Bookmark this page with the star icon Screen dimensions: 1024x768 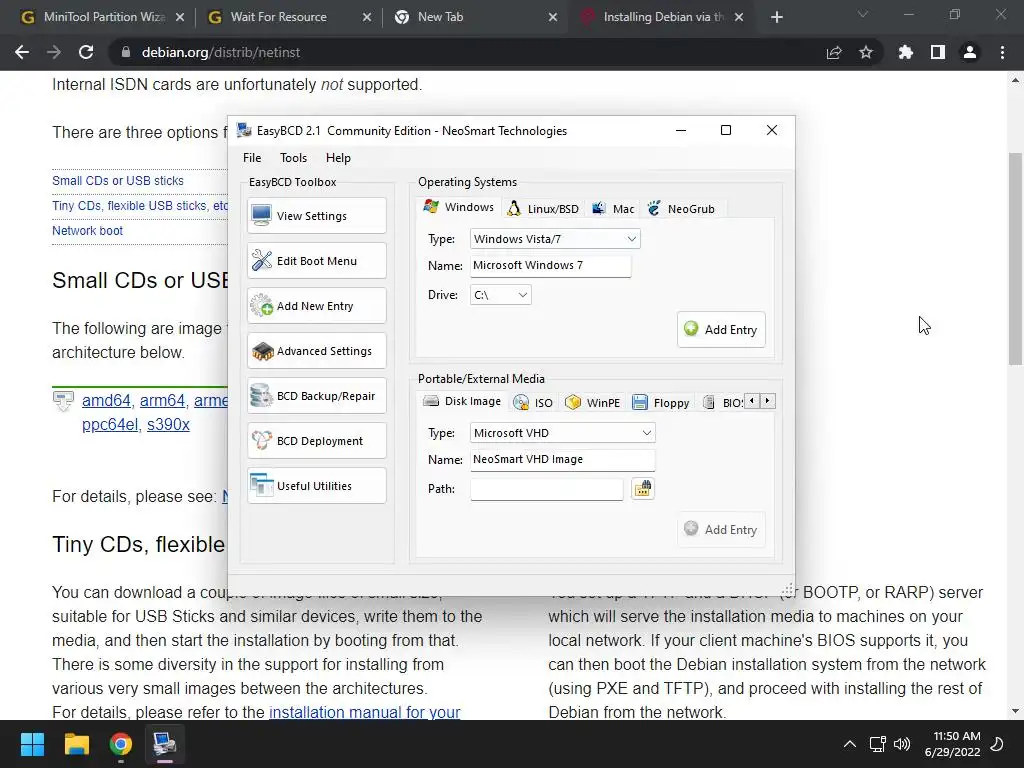866,52
